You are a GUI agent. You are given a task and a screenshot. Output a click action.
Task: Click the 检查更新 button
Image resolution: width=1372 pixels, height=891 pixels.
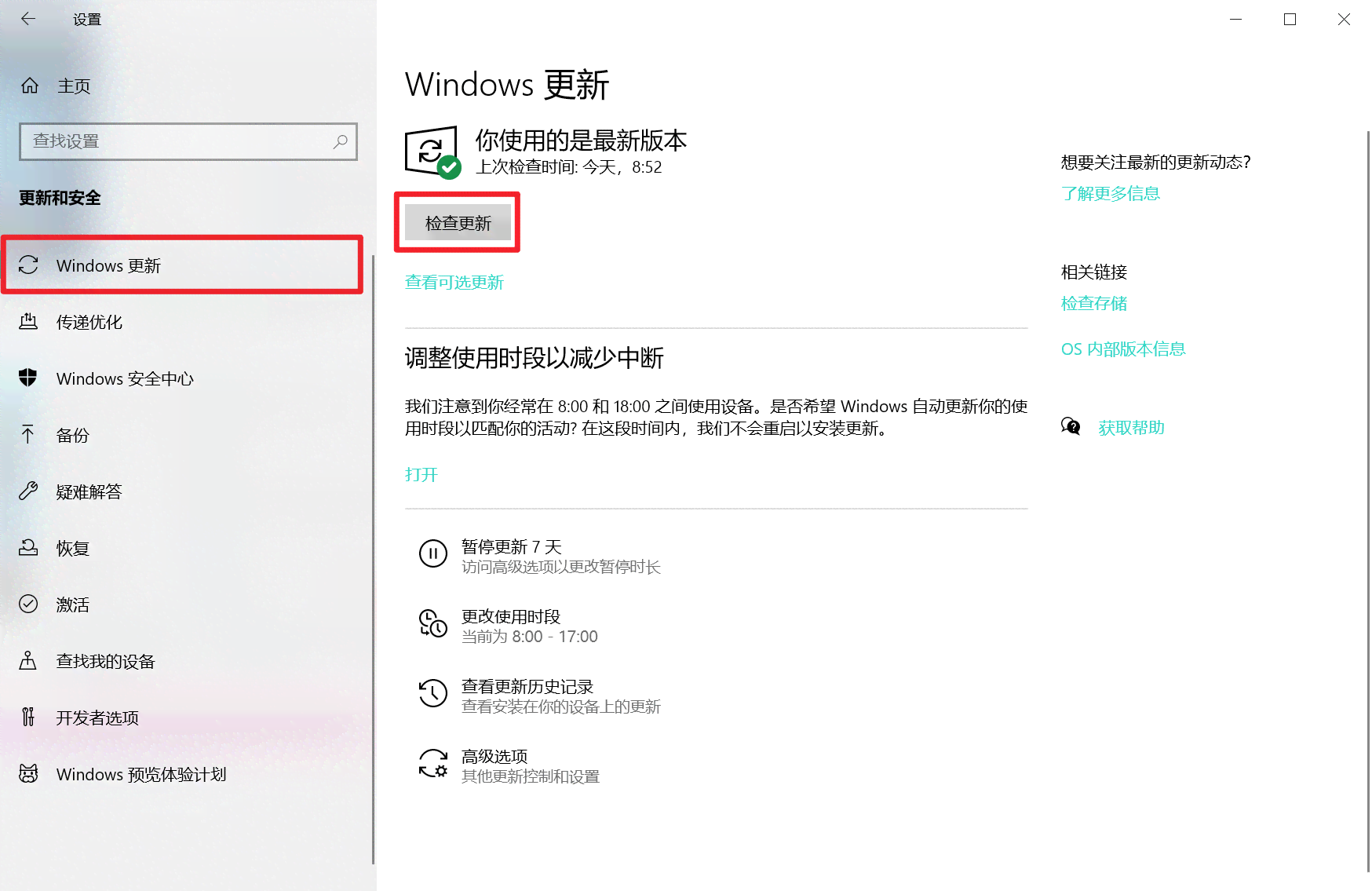click(x=458, y=223)
